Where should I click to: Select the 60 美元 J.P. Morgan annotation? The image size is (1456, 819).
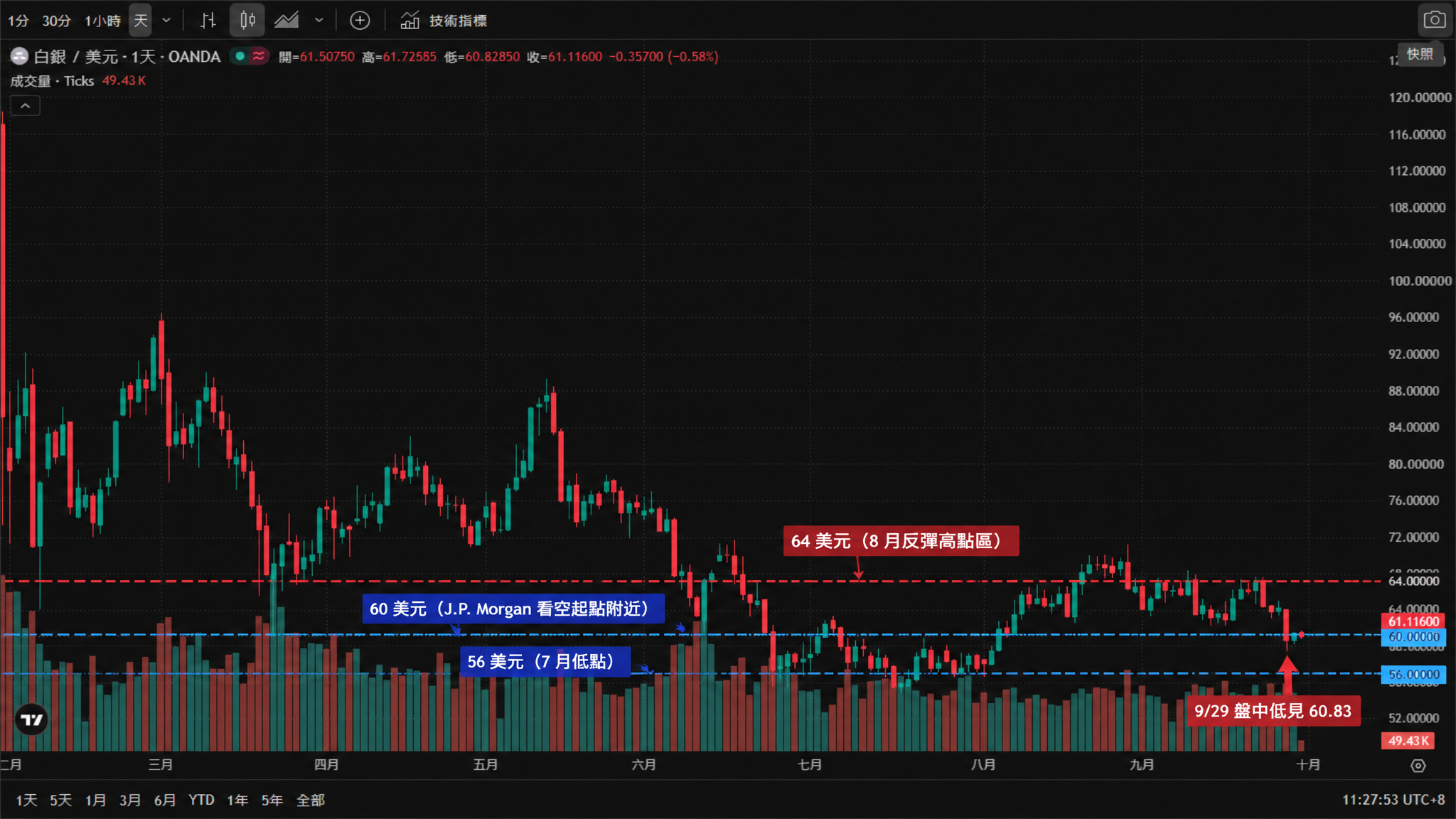pyautogui.click(x=513, y=609)
